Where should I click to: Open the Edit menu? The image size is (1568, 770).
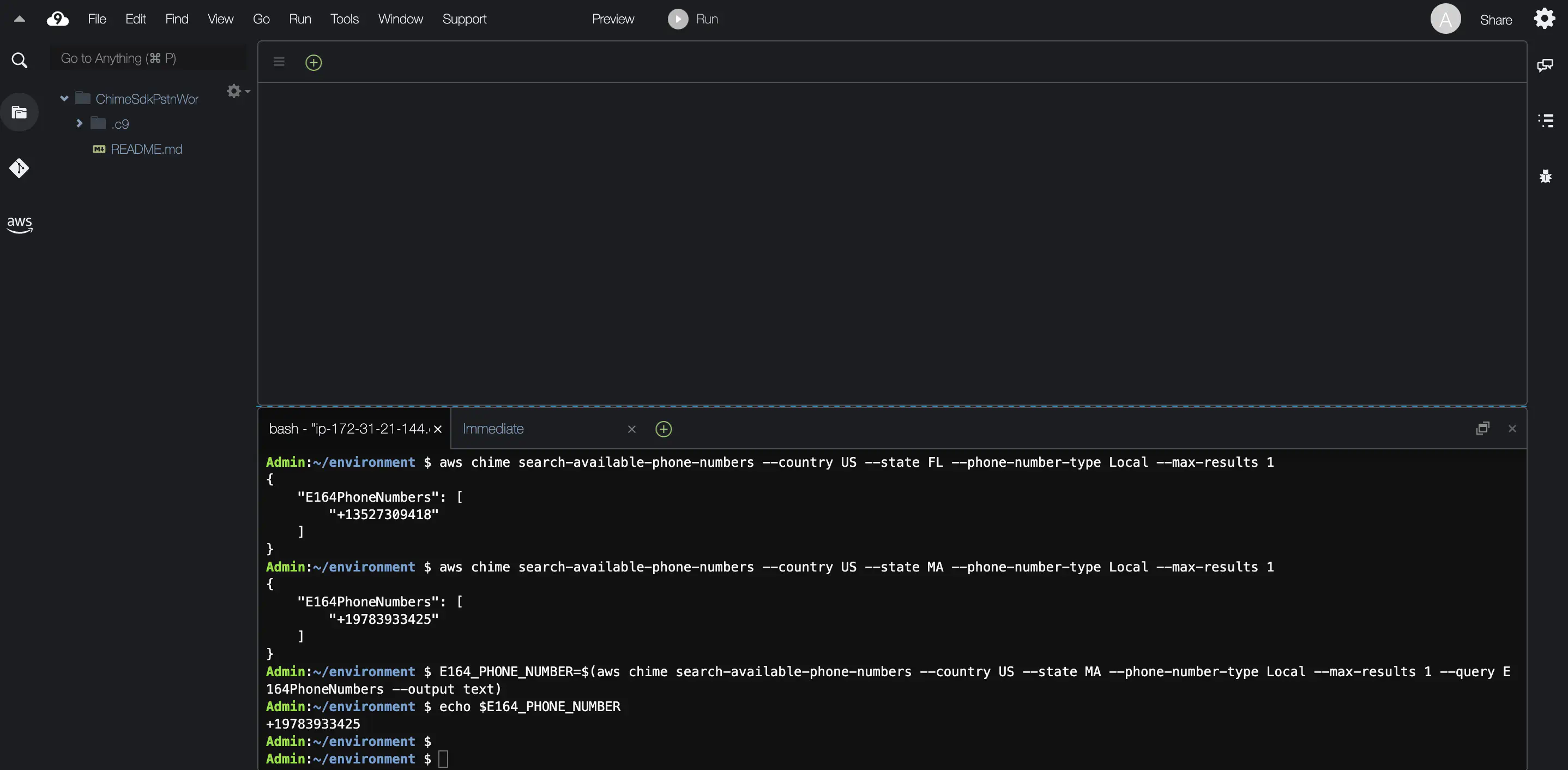[135, 19]
